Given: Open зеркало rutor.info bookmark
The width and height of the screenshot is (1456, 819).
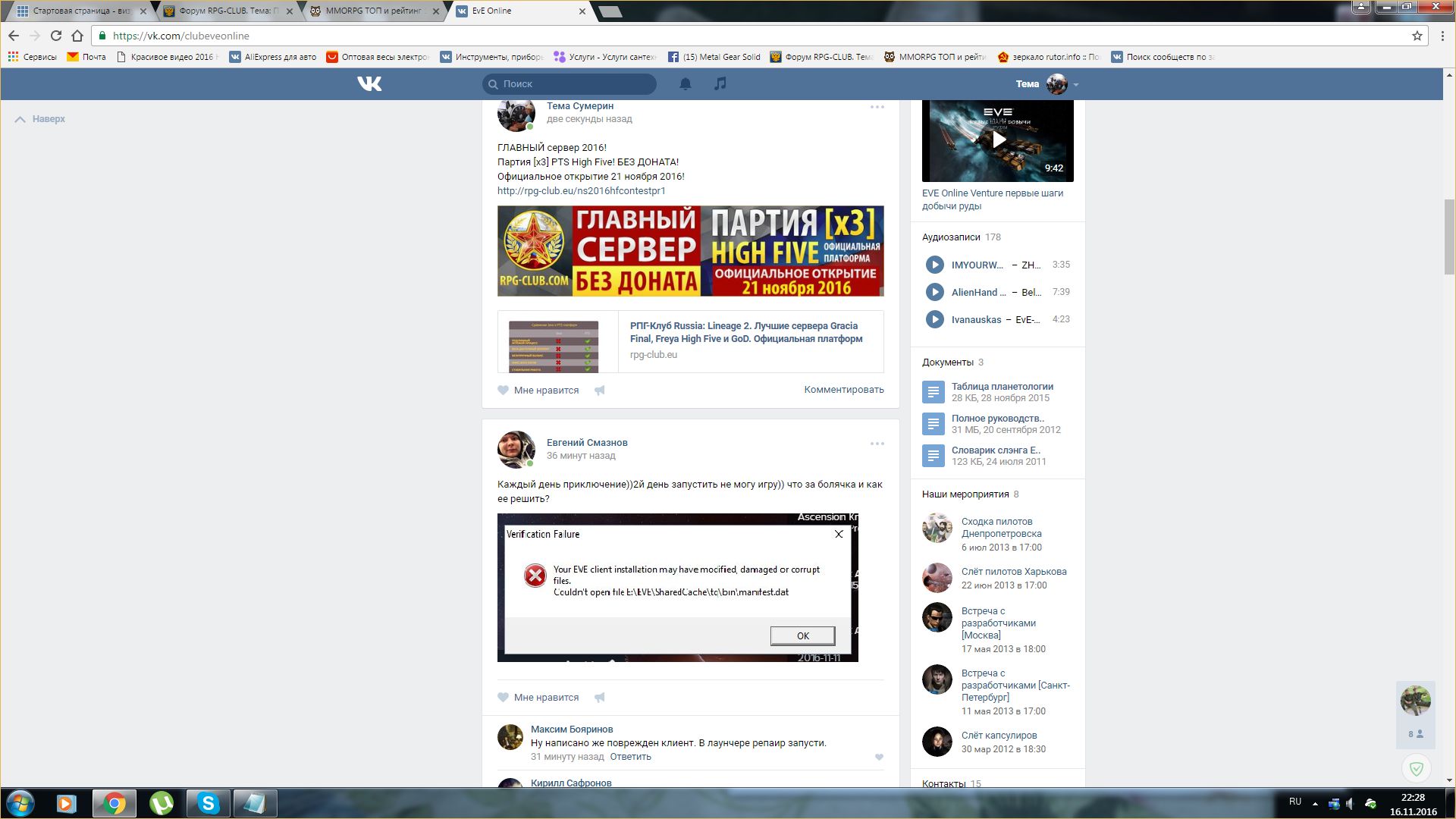Looking at the screenshot, I should [1048, 57].
